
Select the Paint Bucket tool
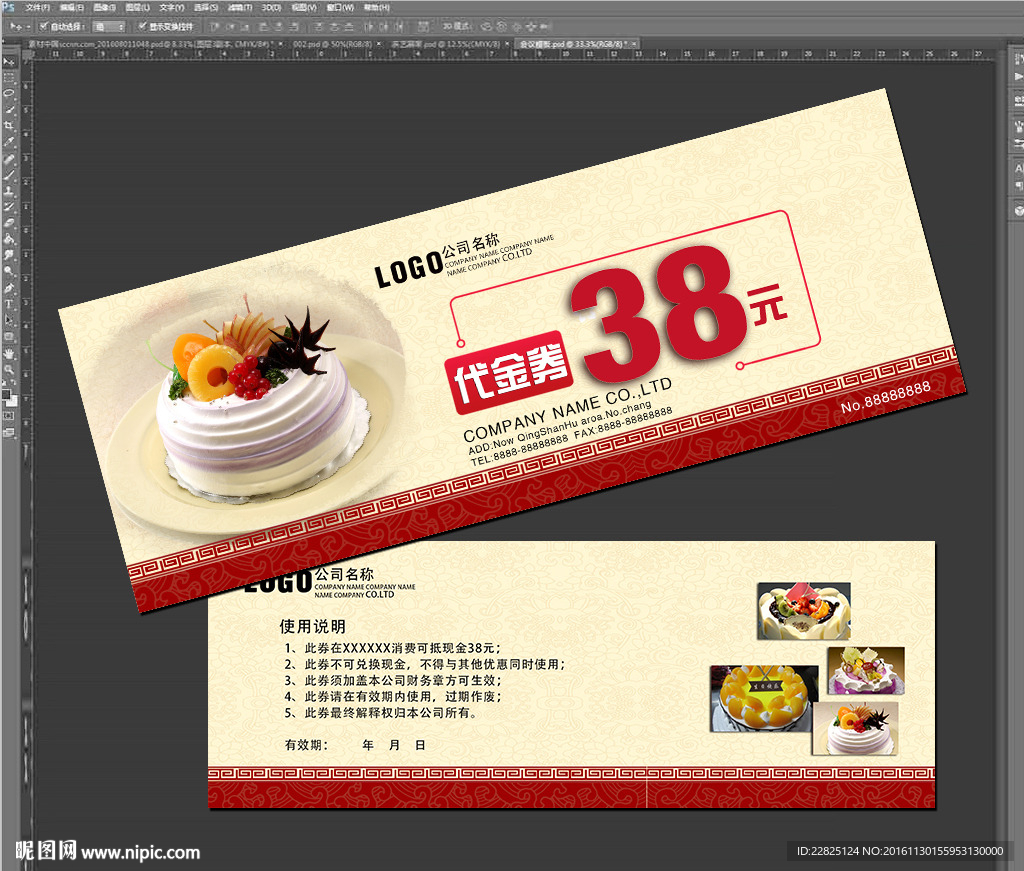[9, 238]
